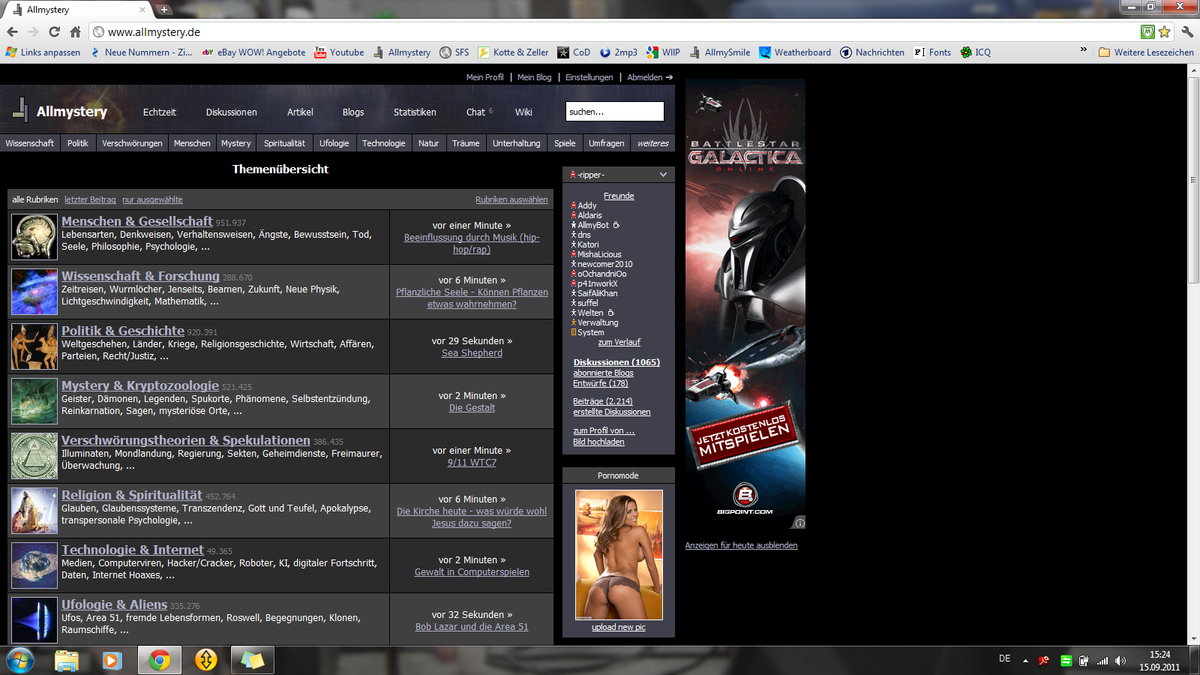Screen dimensions: 1200x675
Task: Open the Mystery & Kryptozoologie heading
Action: 140,386
